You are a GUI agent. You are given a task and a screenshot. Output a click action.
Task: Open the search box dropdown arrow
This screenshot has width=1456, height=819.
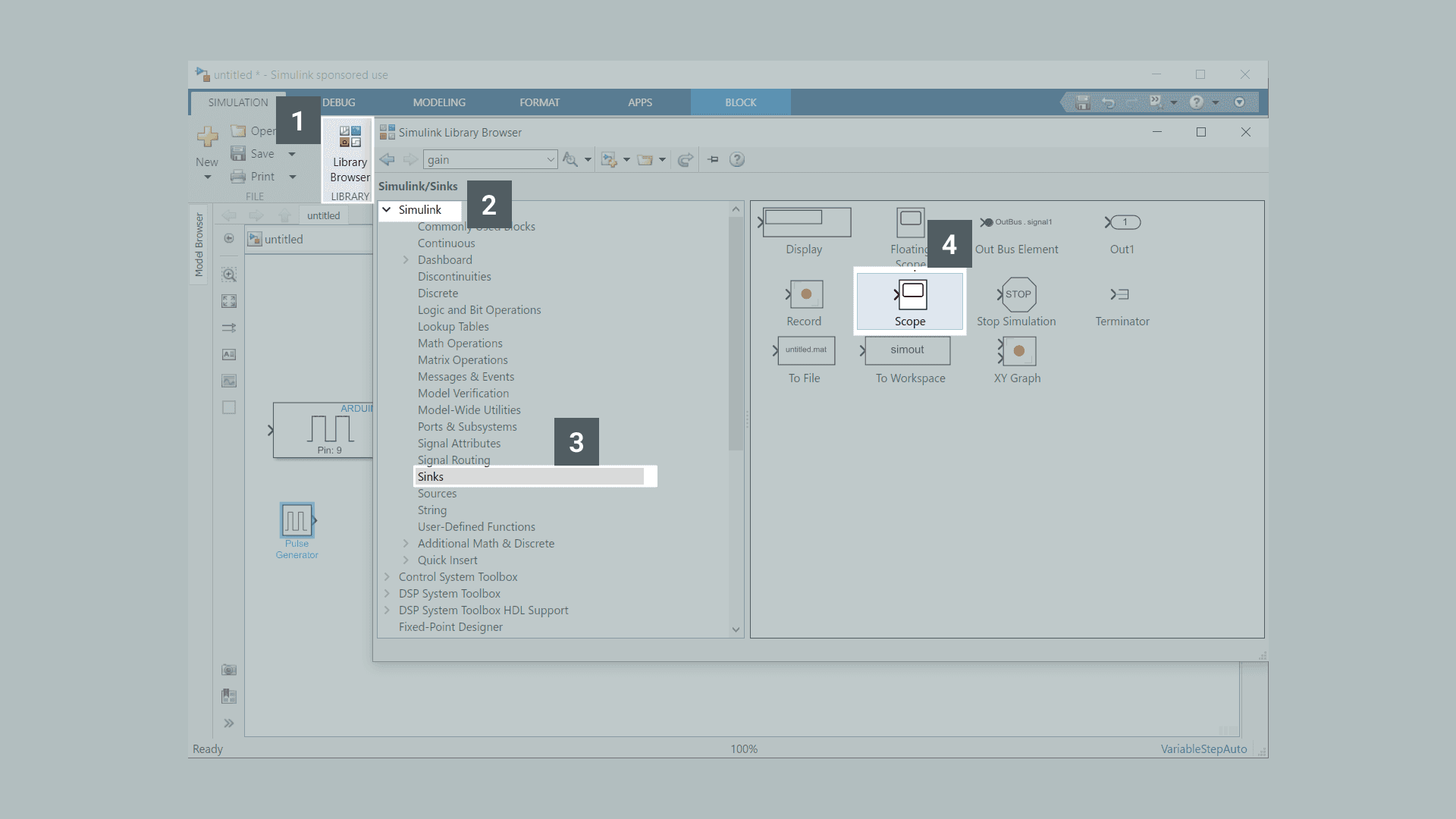(551, 160)
